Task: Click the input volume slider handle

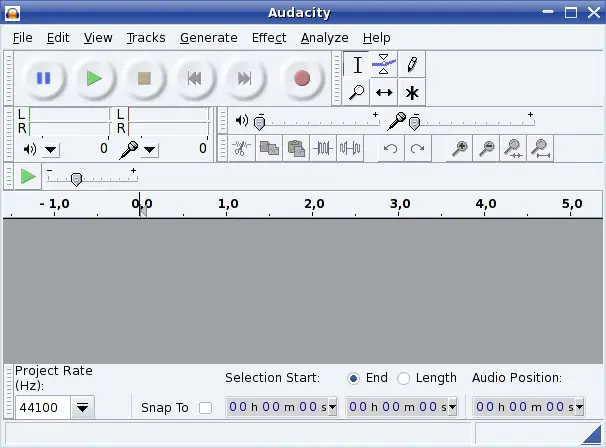Action: [x=414, y=123]
